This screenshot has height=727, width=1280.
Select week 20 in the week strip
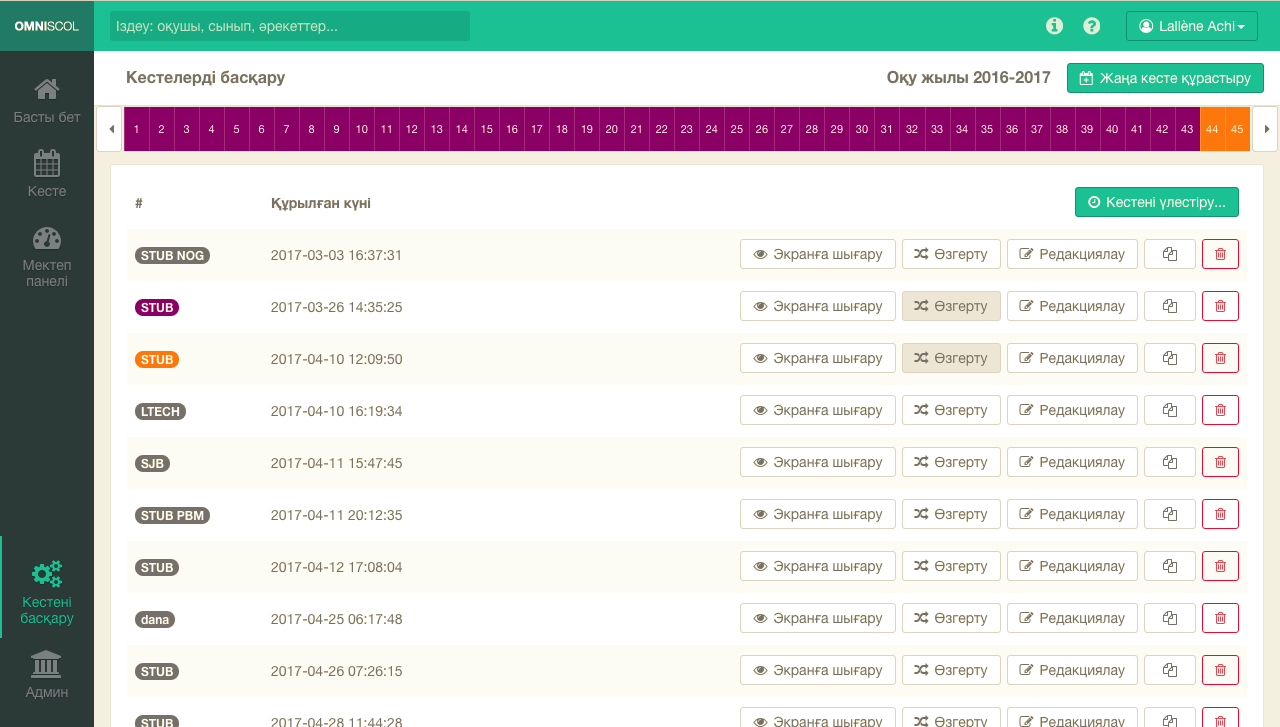coord(611,129)
